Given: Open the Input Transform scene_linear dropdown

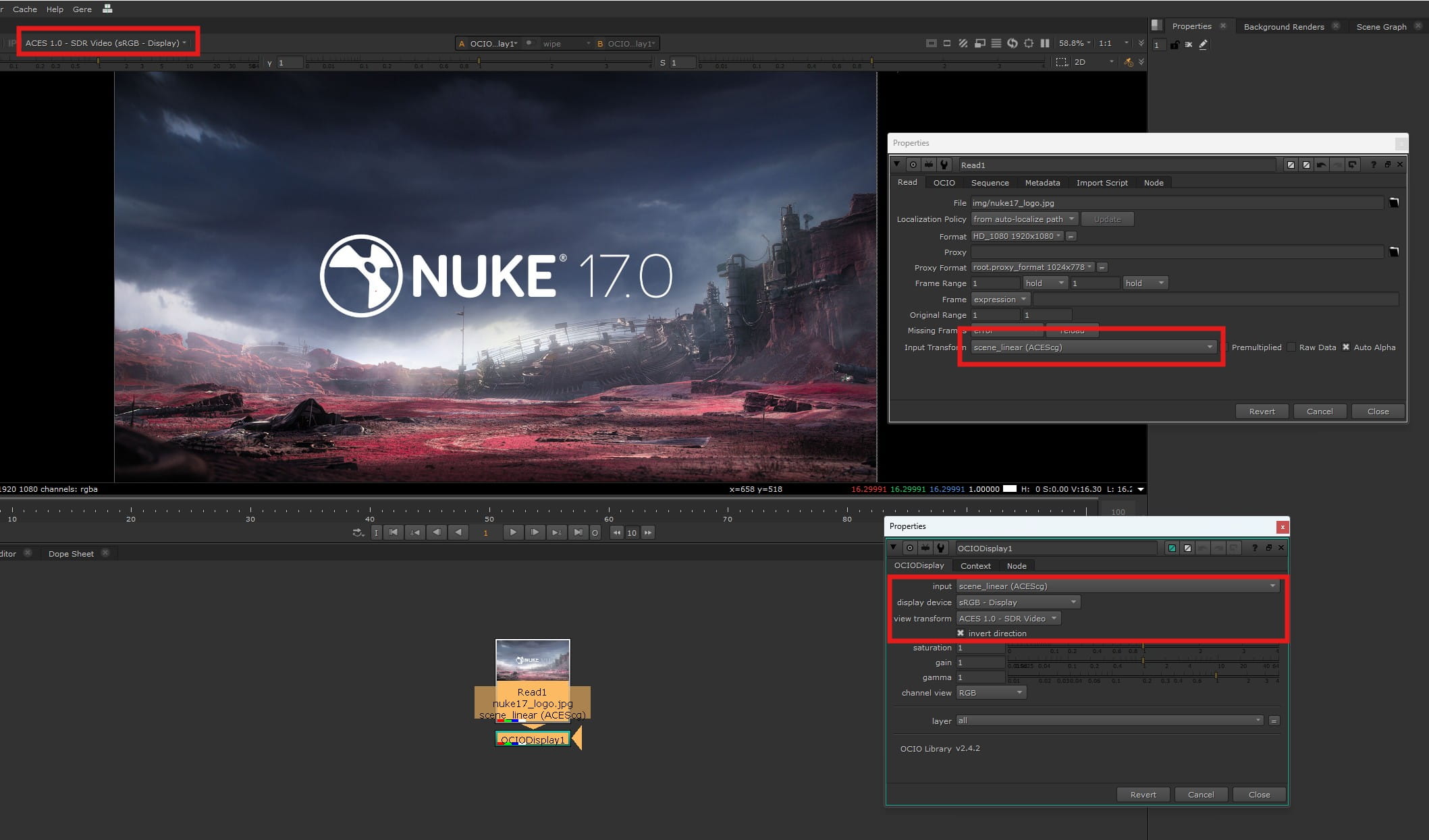Looking at the screenshot, I should pos(1094,347).
